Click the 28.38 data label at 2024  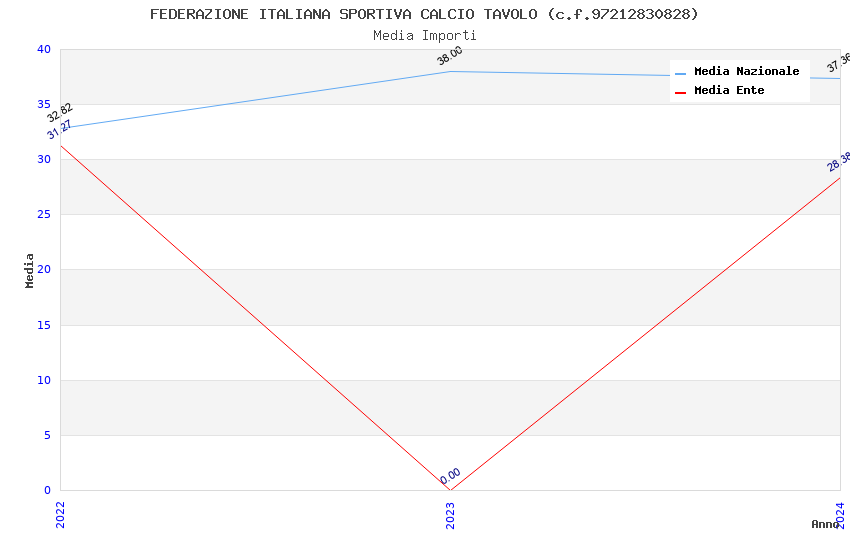(x=839, y=162)
